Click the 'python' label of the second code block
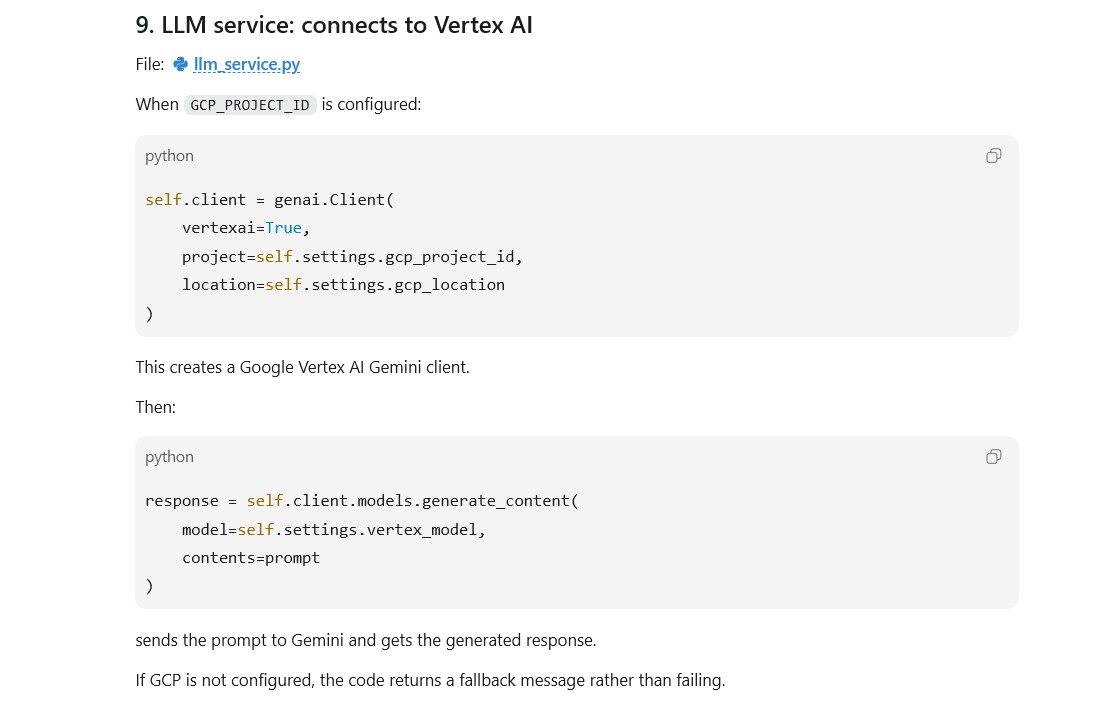Image resolution: width=1096 pixels, height=713 pixels. [x=169, y=457]
